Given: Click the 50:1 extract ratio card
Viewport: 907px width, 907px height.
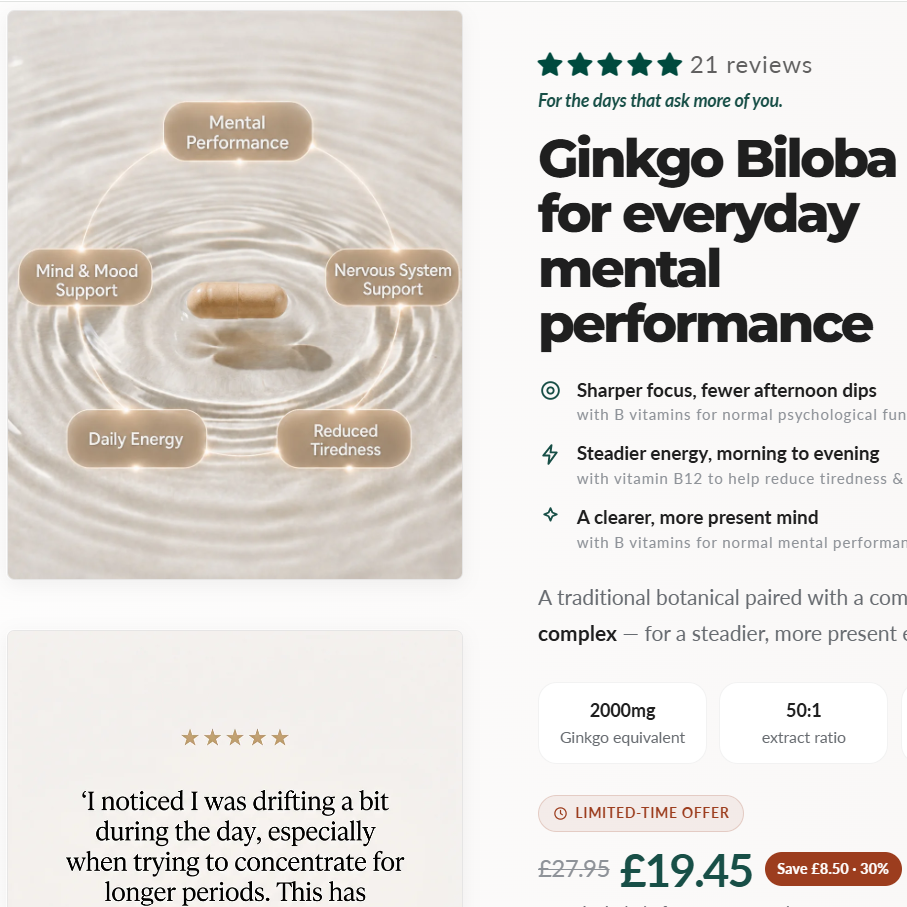Looking at the screenshot, I should (x=803, y=723).
